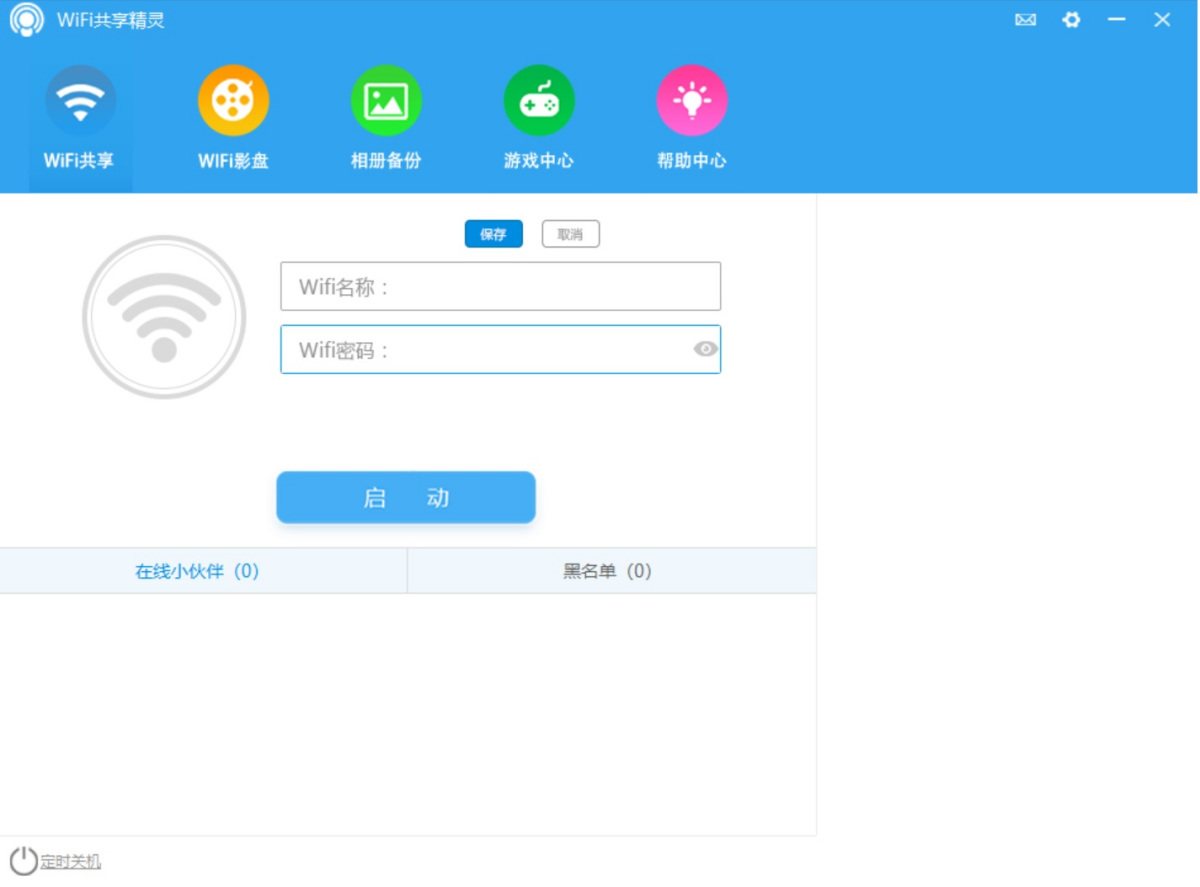
Task: Click the 取消 cancel button
Action: (570, 233)
